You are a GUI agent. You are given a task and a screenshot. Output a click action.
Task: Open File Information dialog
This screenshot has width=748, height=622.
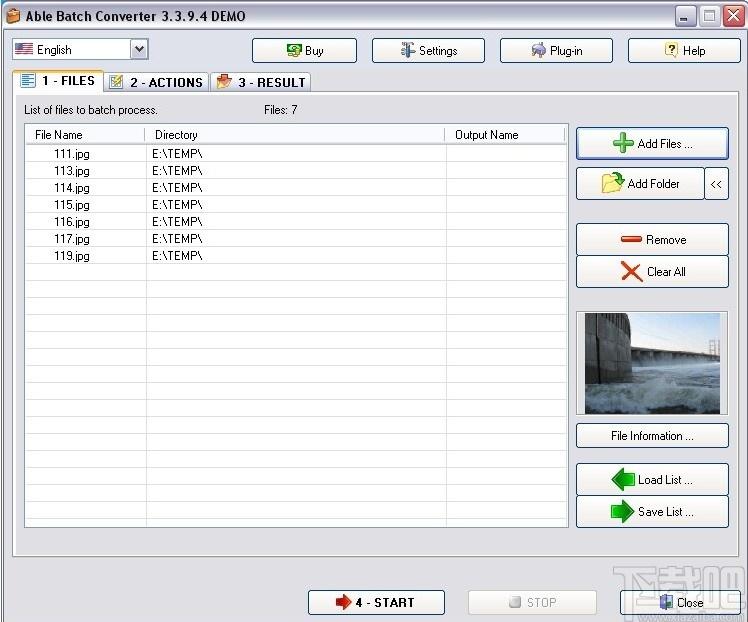(x=652, y=435)
